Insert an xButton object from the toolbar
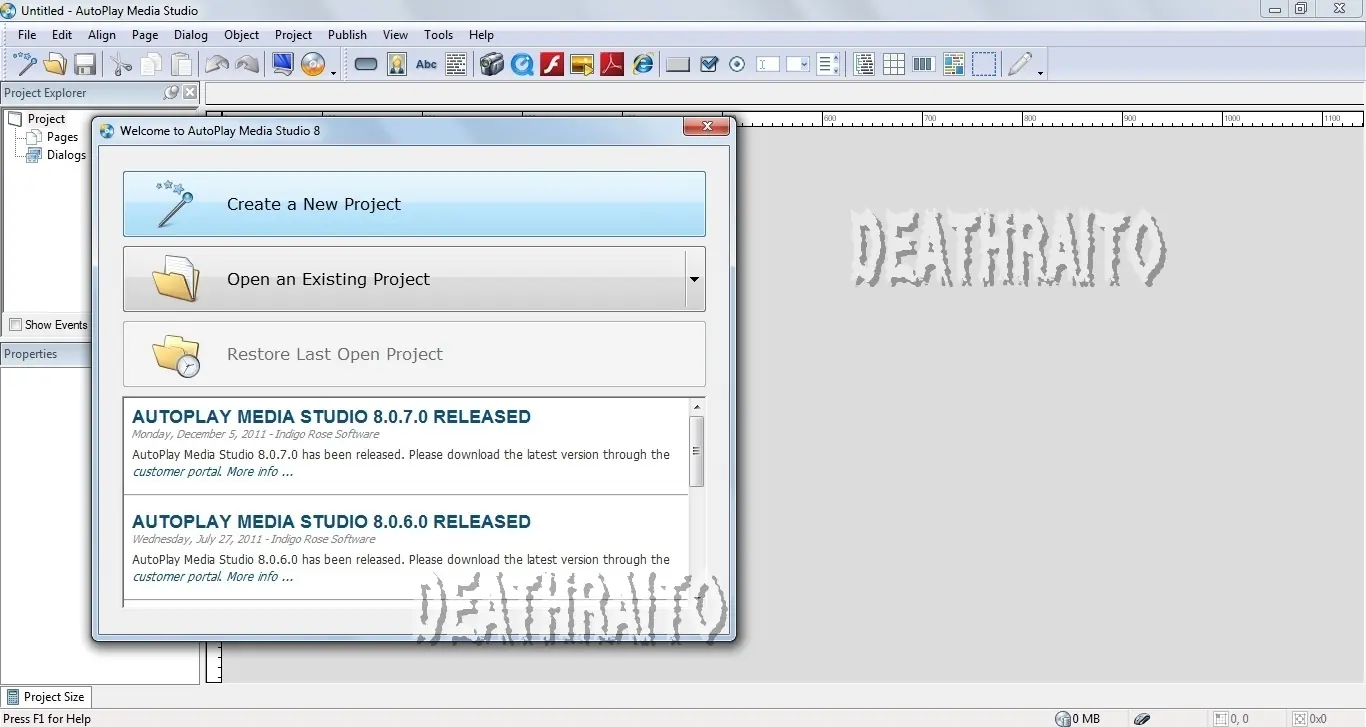The image size is (1366, 727). point(678,65)
